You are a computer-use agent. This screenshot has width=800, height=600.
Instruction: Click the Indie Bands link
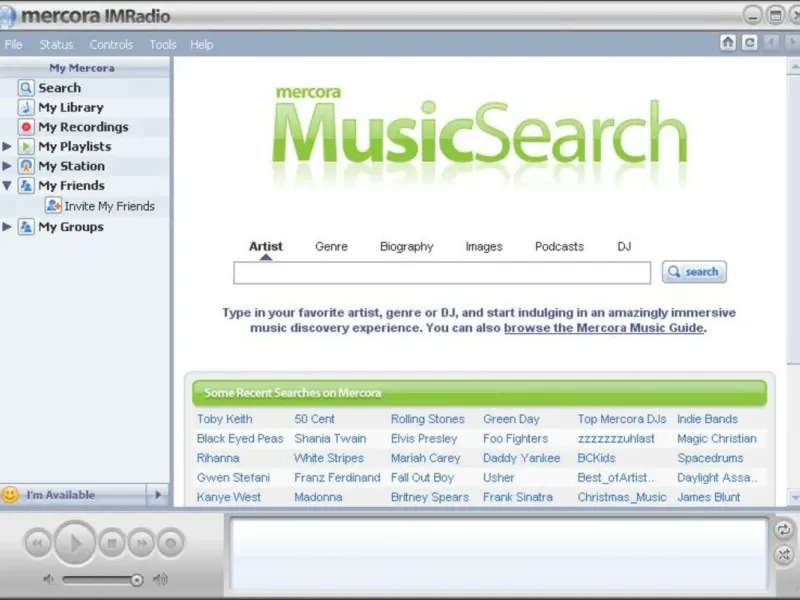[x=707, y=419]
